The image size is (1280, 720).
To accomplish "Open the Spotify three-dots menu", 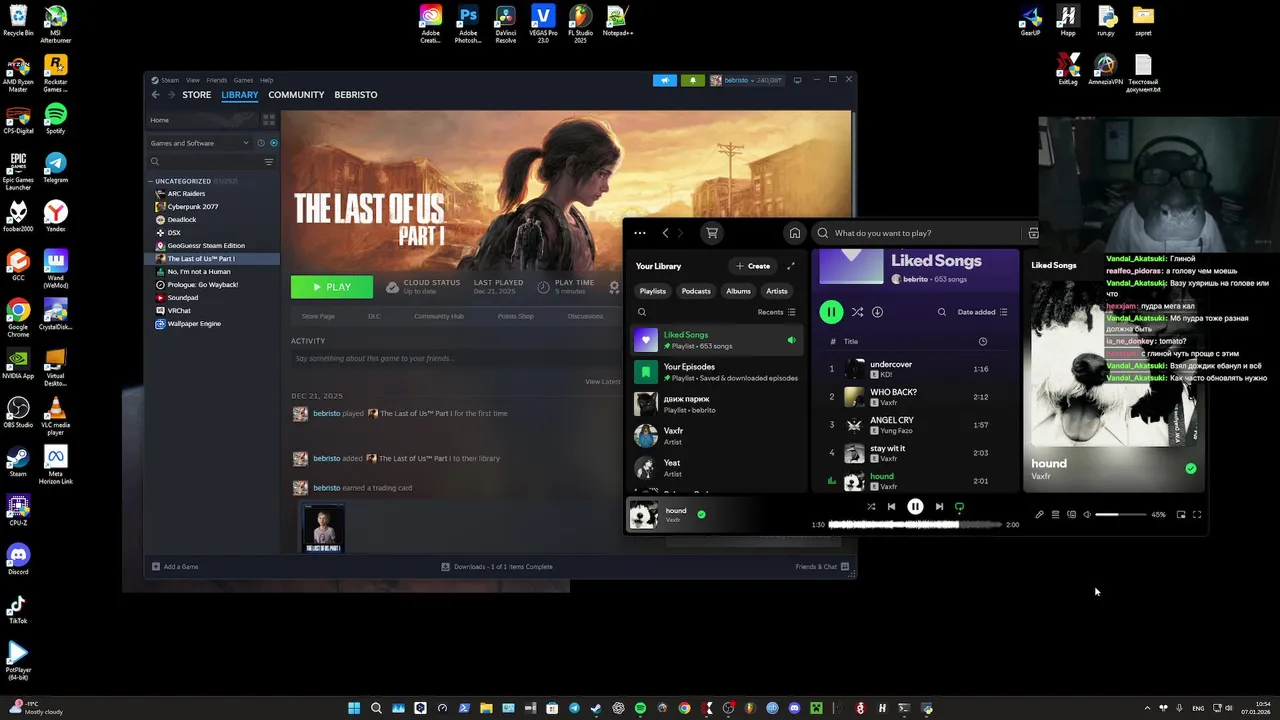I will (x=640, y=233).
